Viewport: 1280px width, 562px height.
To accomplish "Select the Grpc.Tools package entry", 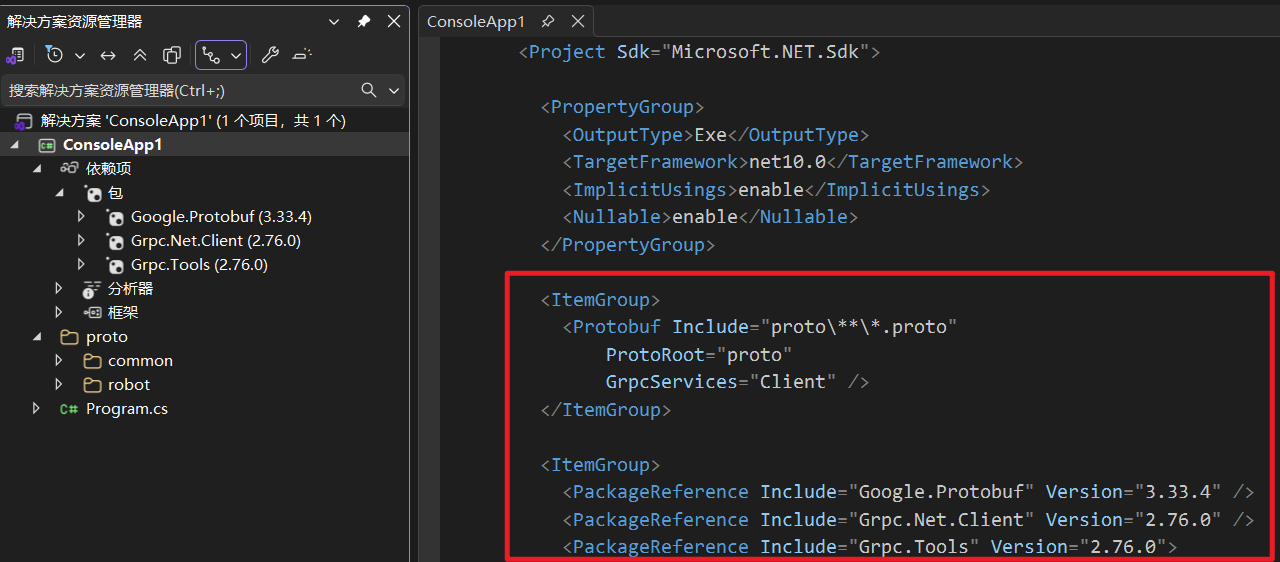I will click(x=198, y=264).
